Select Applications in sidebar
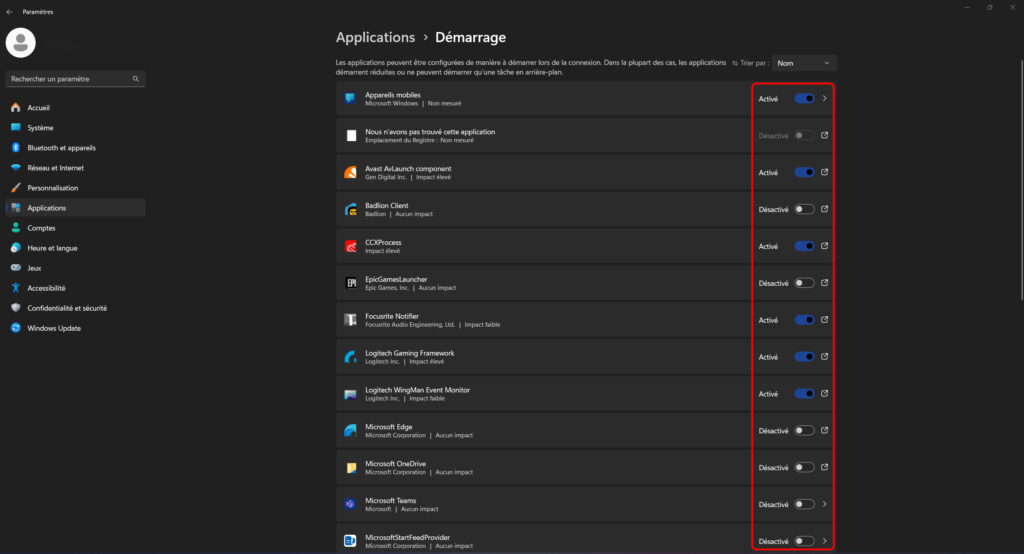This screenshot has width=1024, height=554. tap(75, 208)
